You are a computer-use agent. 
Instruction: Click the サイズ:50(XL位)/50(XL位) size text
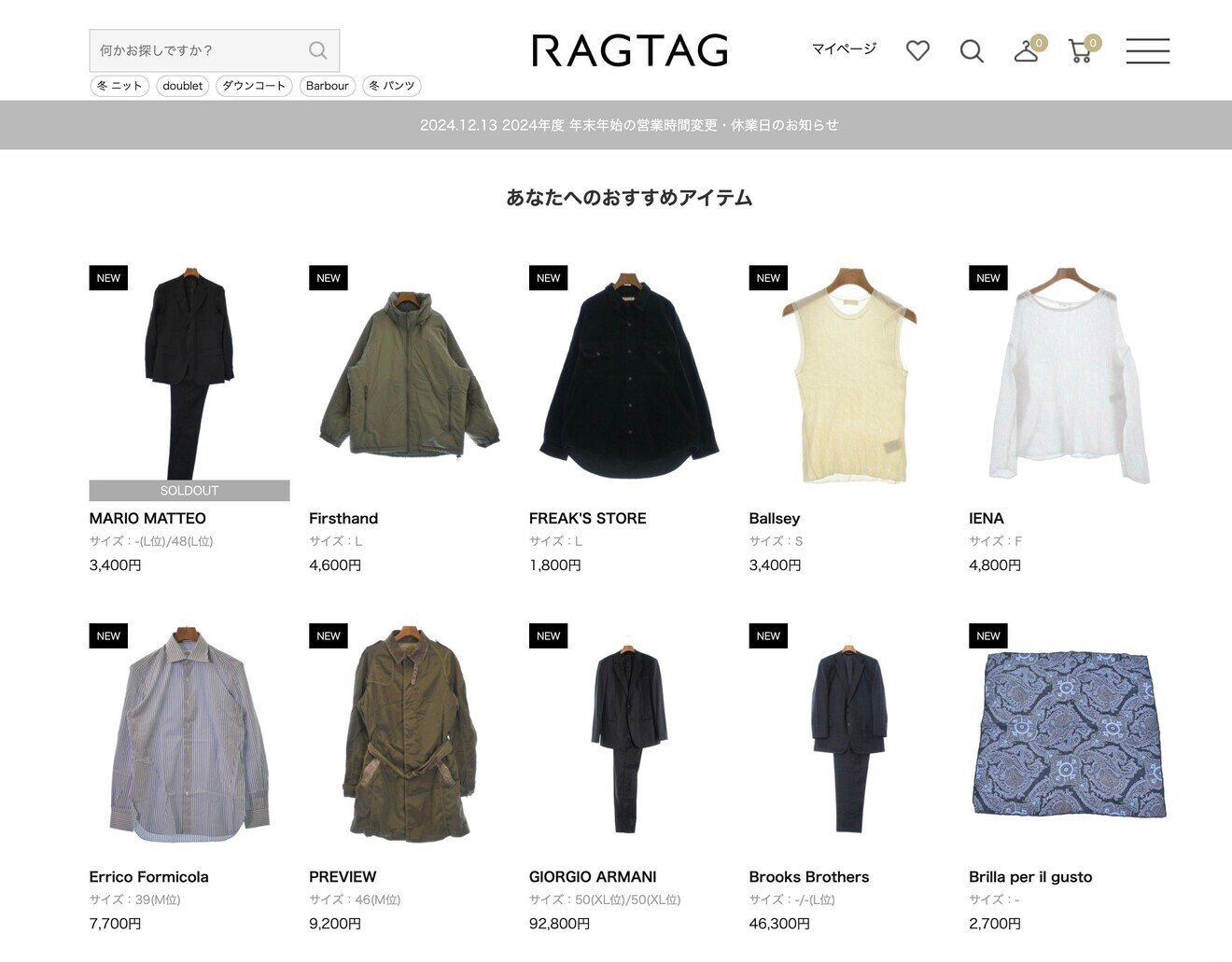605,900
